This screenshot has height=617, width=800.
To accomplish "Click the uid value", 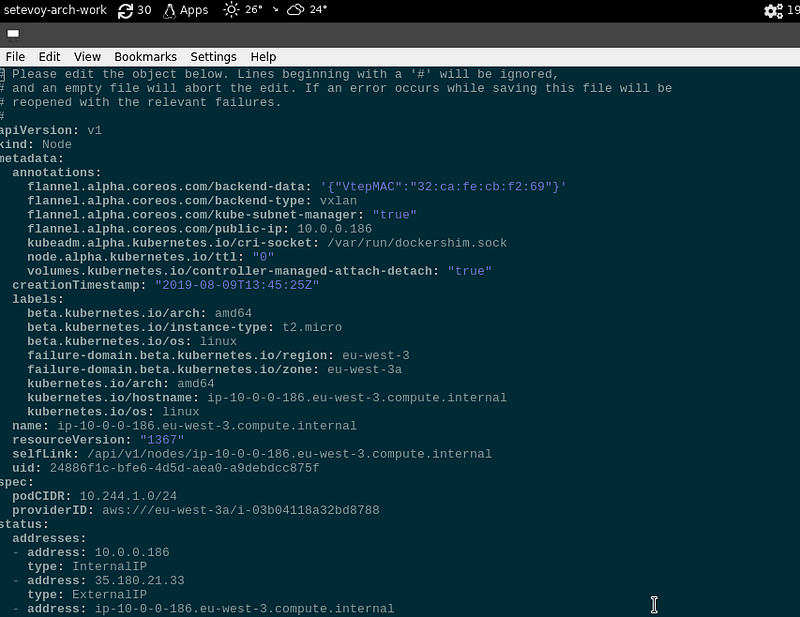I will pos(184,468).
